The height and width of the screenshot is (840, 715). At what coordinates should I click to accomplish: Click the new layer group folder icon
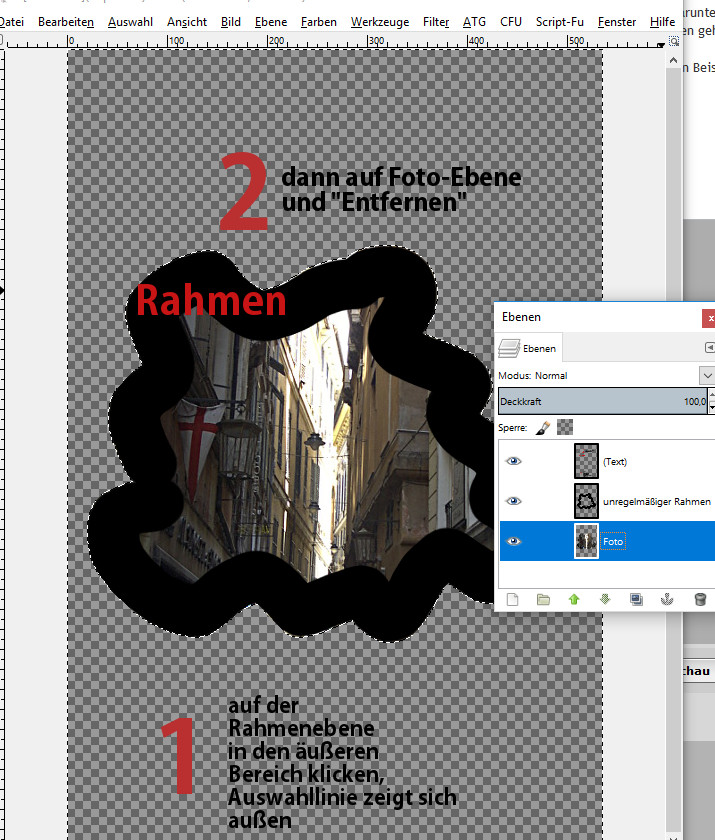point(543,600)
